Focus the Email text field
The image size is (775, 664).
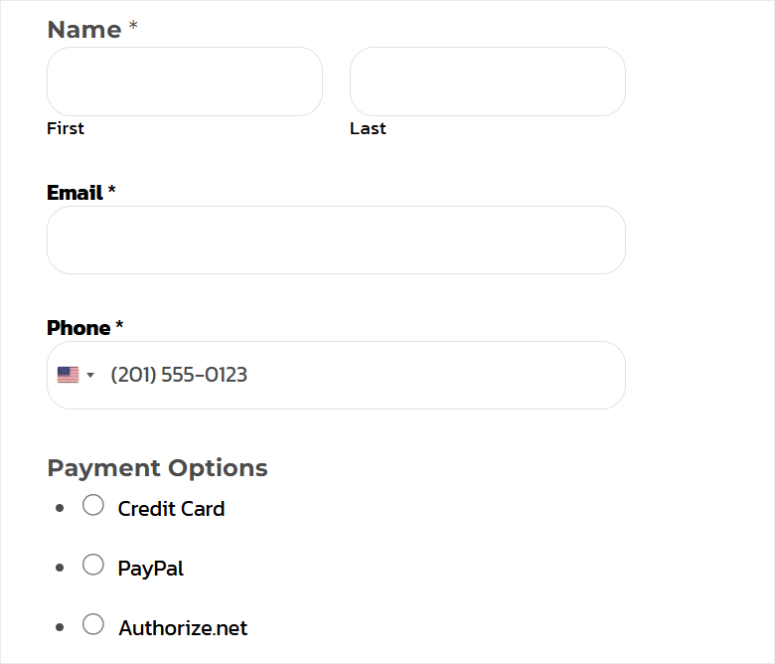(336, 240)
